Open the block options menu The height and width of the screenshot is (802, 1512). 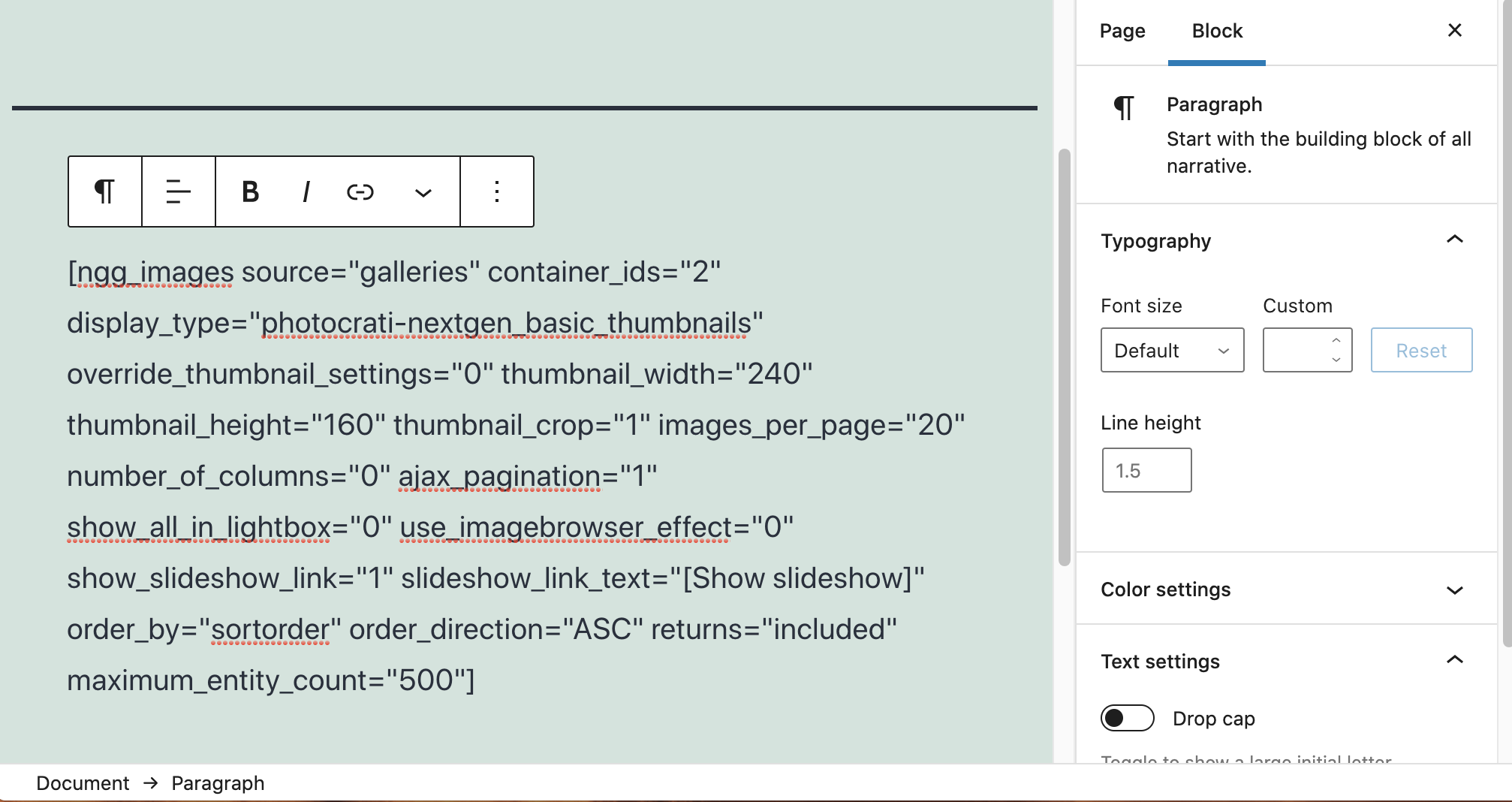(496, 191)
